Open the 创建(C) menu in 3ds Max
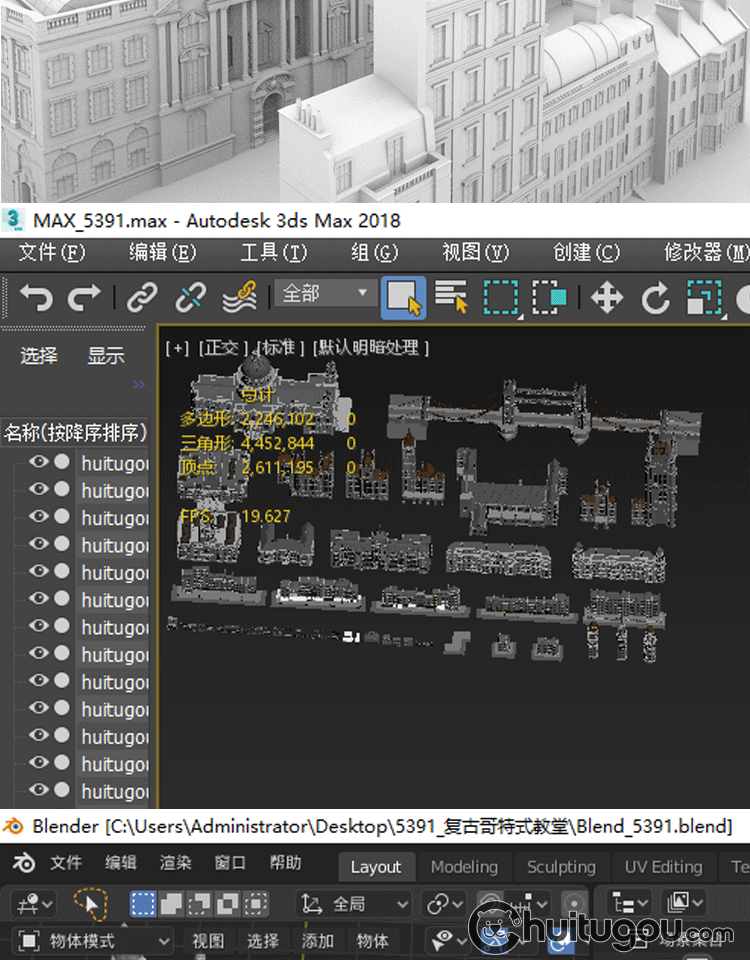750x960 pixels. click(x=587, y=252)
